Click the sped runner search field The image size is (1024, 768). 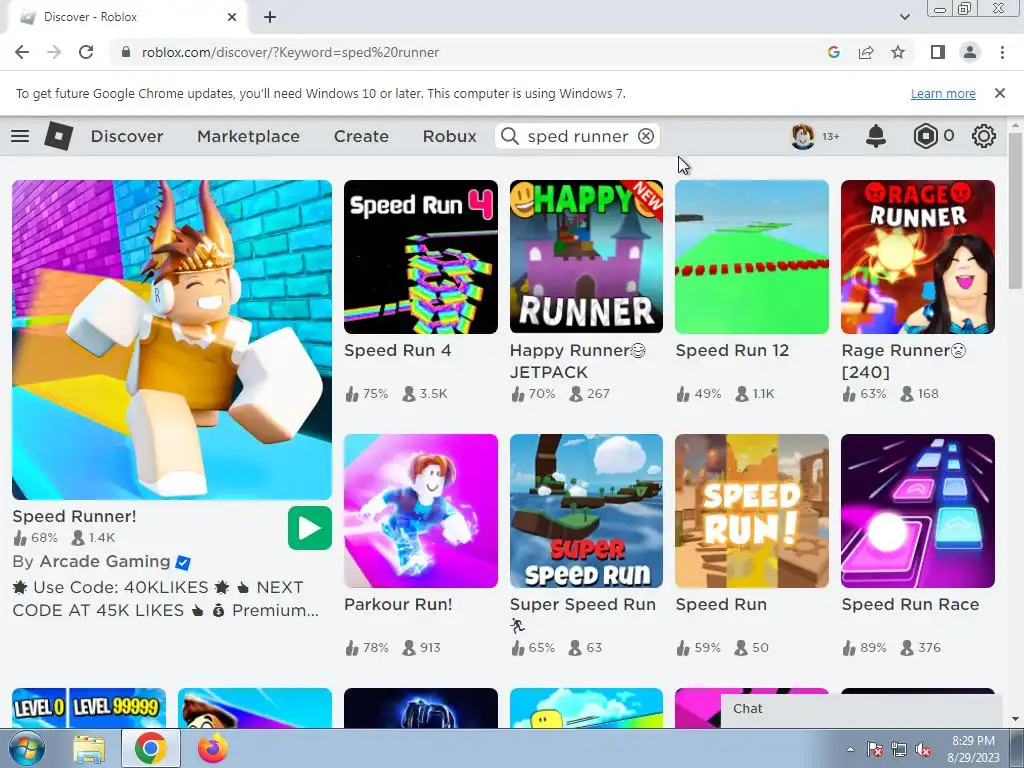(x=578, y=136)
